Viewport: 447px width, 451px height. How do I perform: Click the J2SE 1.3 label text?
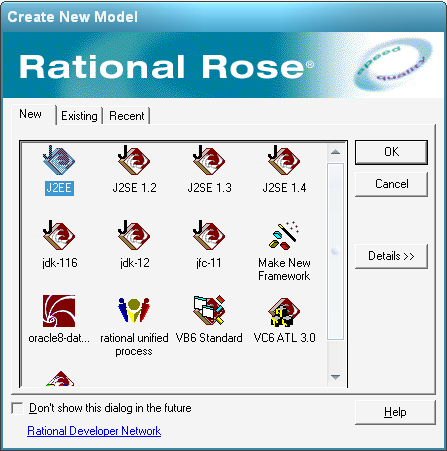coord(209,188)
